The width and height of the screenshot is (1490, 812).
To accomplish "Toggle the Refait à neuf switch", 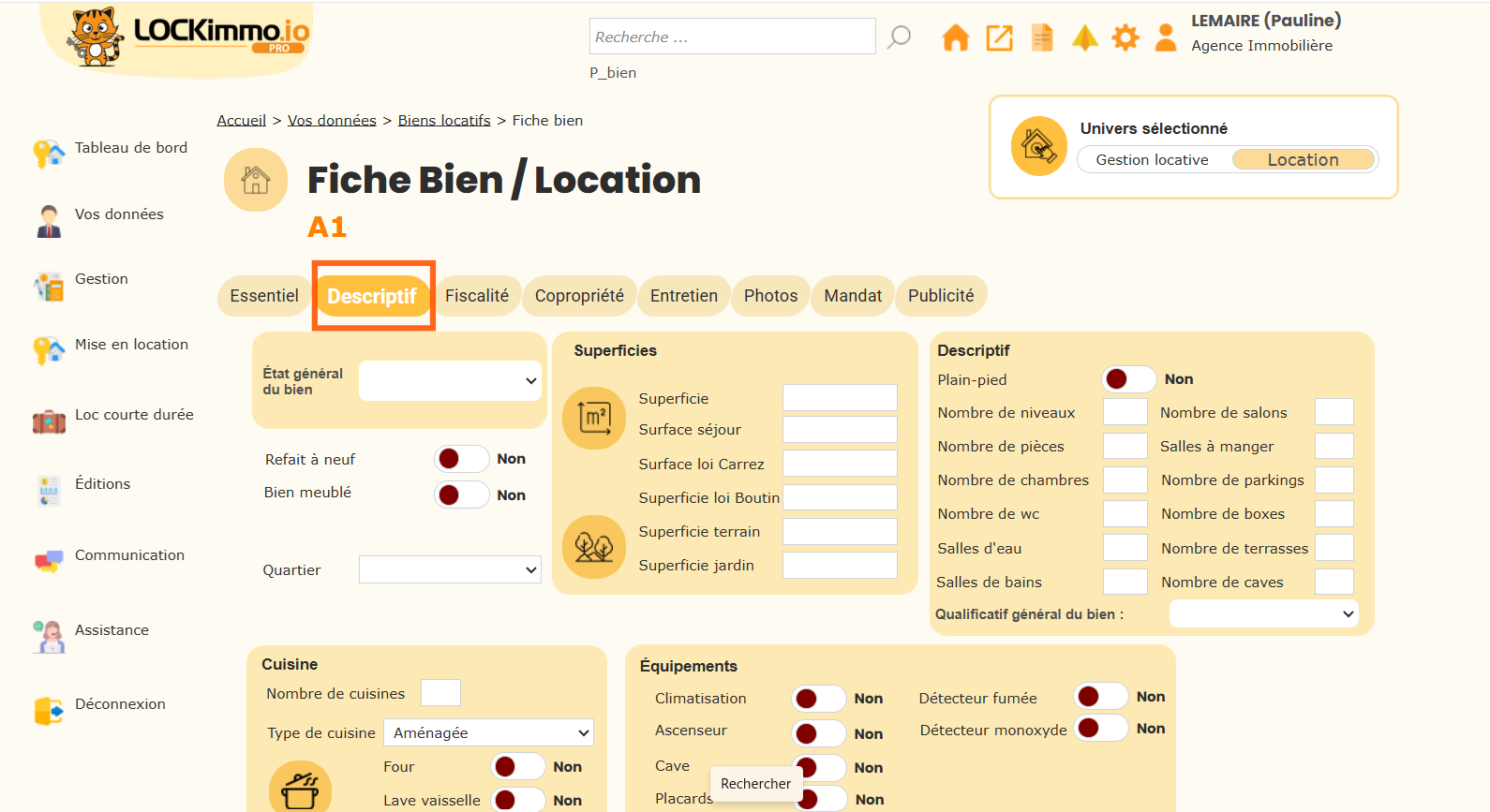I will tap(461, 459).
